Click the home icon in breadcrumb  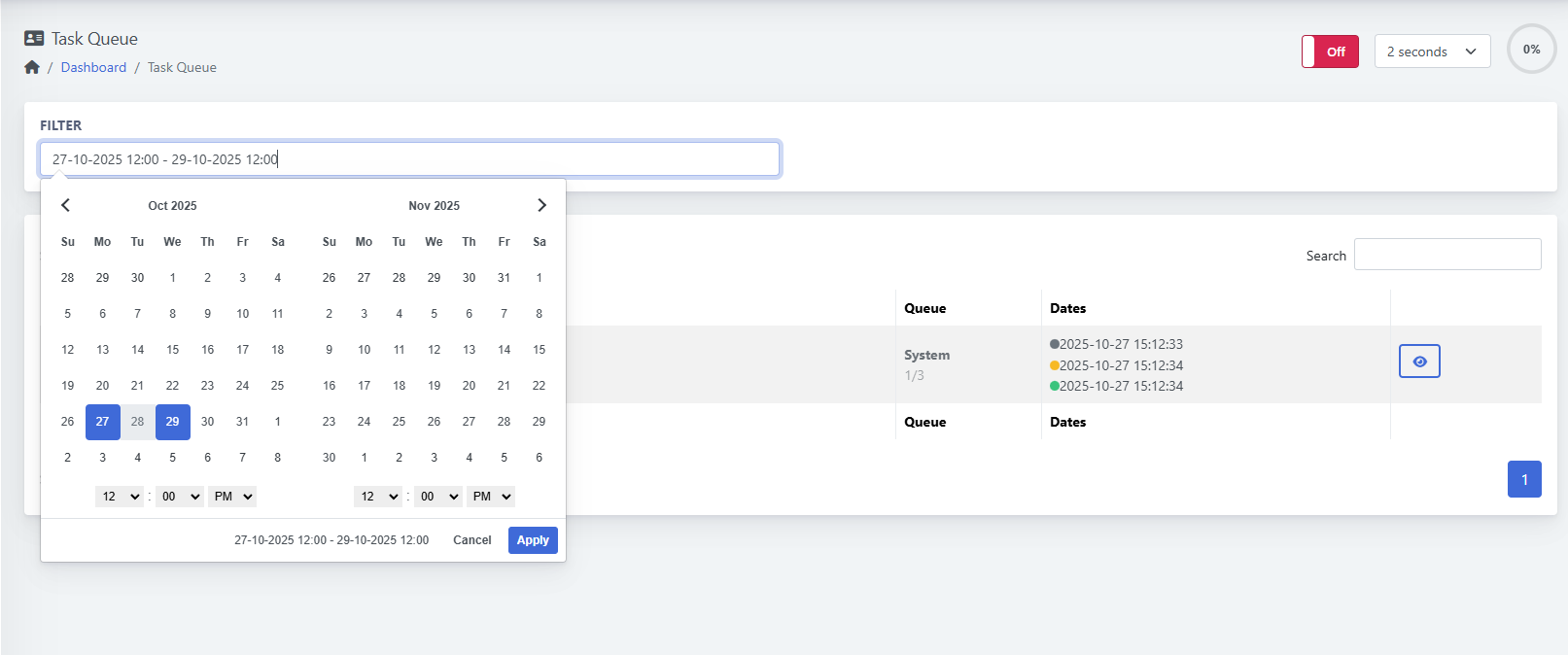click(x=32, y=67)
